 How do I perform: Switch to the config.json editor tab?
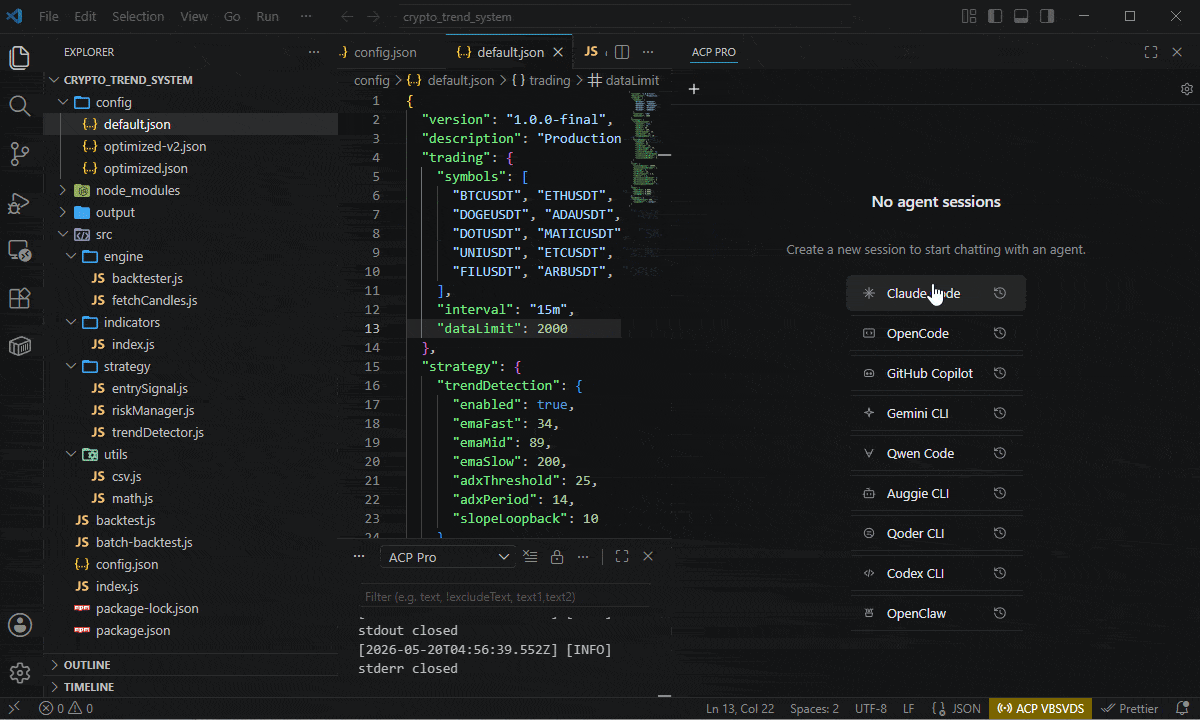click(x=384, y=52)
